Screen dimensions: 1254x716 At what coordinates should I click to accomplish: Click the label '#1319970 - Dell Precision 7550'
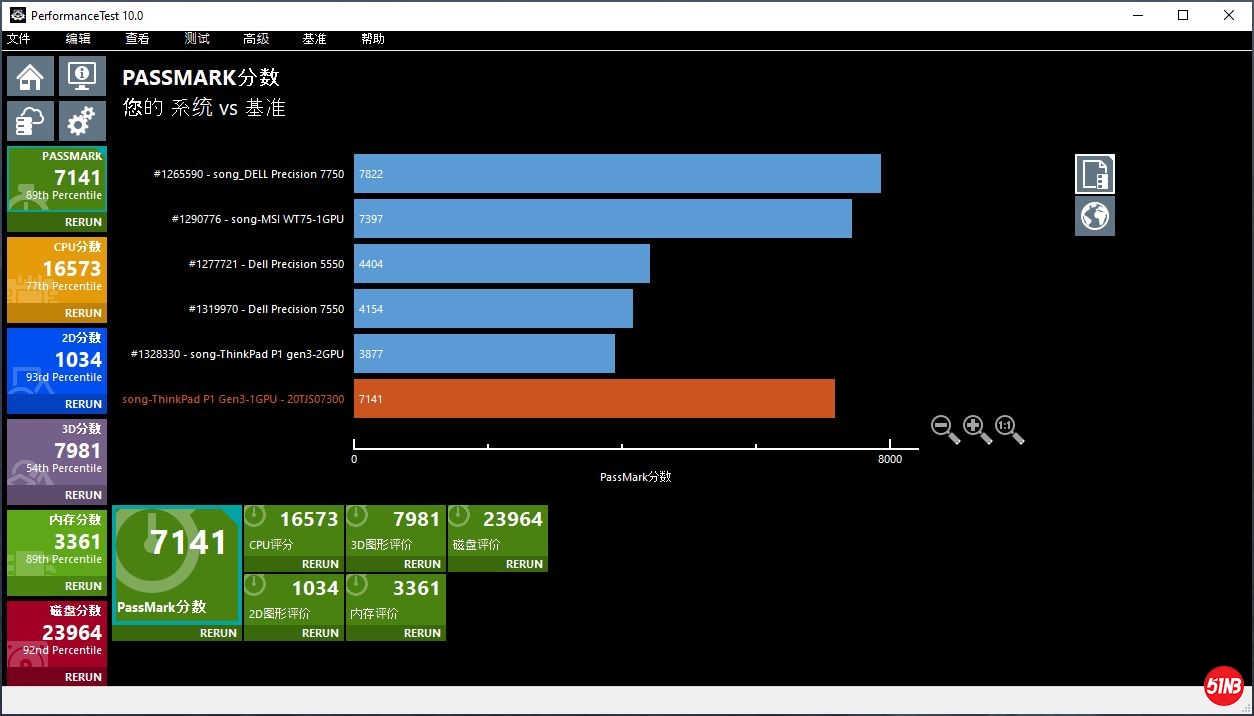pos(266,309)
